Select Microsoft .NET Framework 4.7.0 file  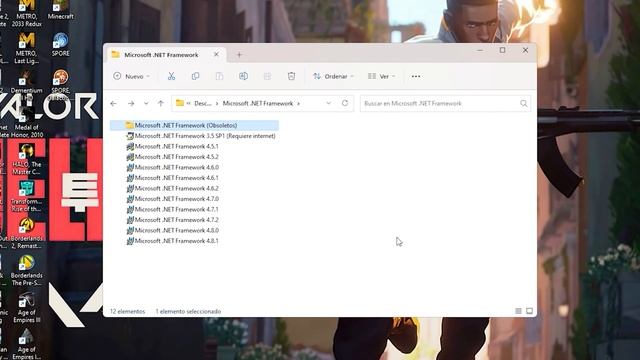click(172, 199)
